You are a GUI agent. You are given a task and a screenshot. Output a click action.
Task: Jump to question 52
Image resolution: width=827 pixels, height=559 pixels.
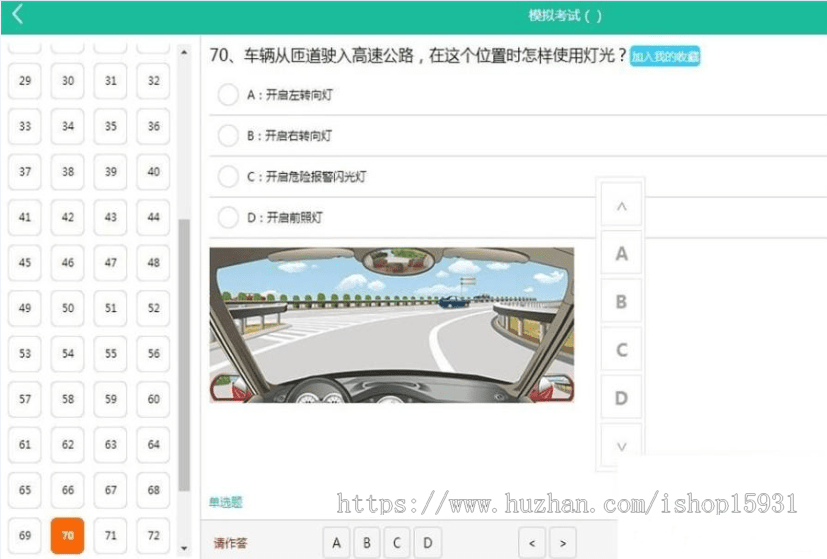tap(153, 308)
